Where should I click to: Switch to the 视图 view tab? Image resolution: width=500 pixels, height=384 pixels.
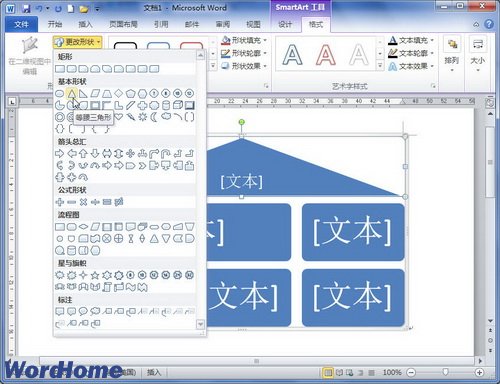click(253, 24)
